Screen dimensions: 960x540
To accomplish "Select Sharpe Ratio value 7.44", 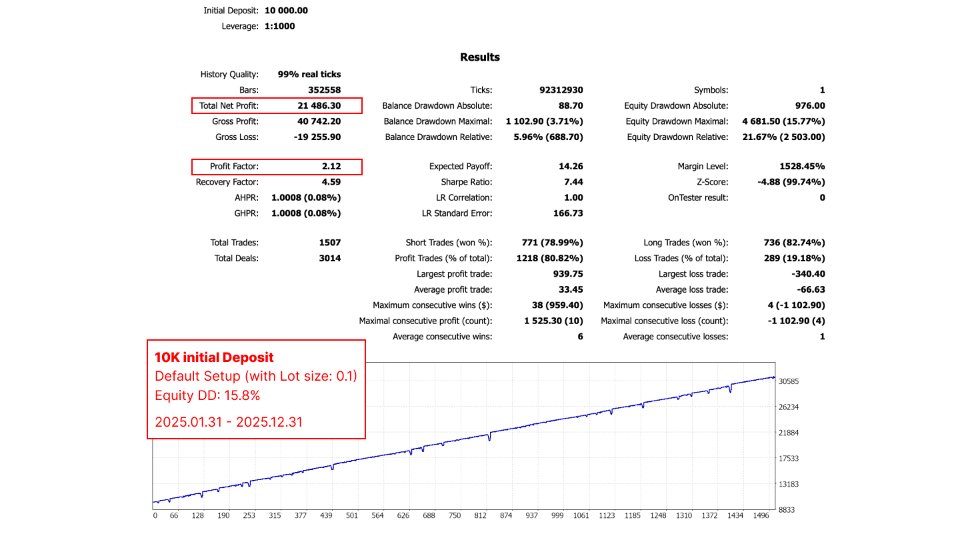I will pyautogui.click(x=574, y=182).
